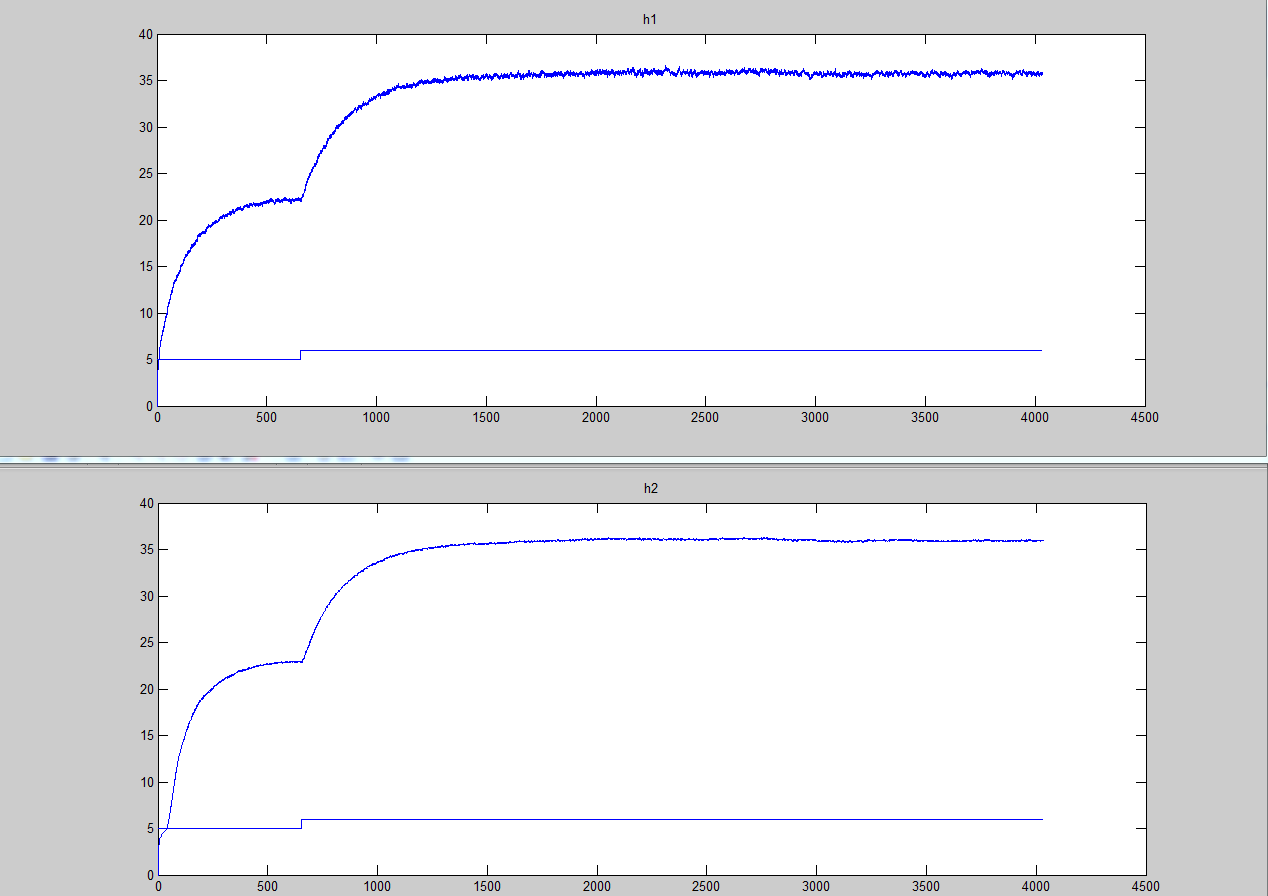This screenshot has width=1268, height=896.
Task: Click the kink near 22 in h1 curve
Action: tap(302, 199)
